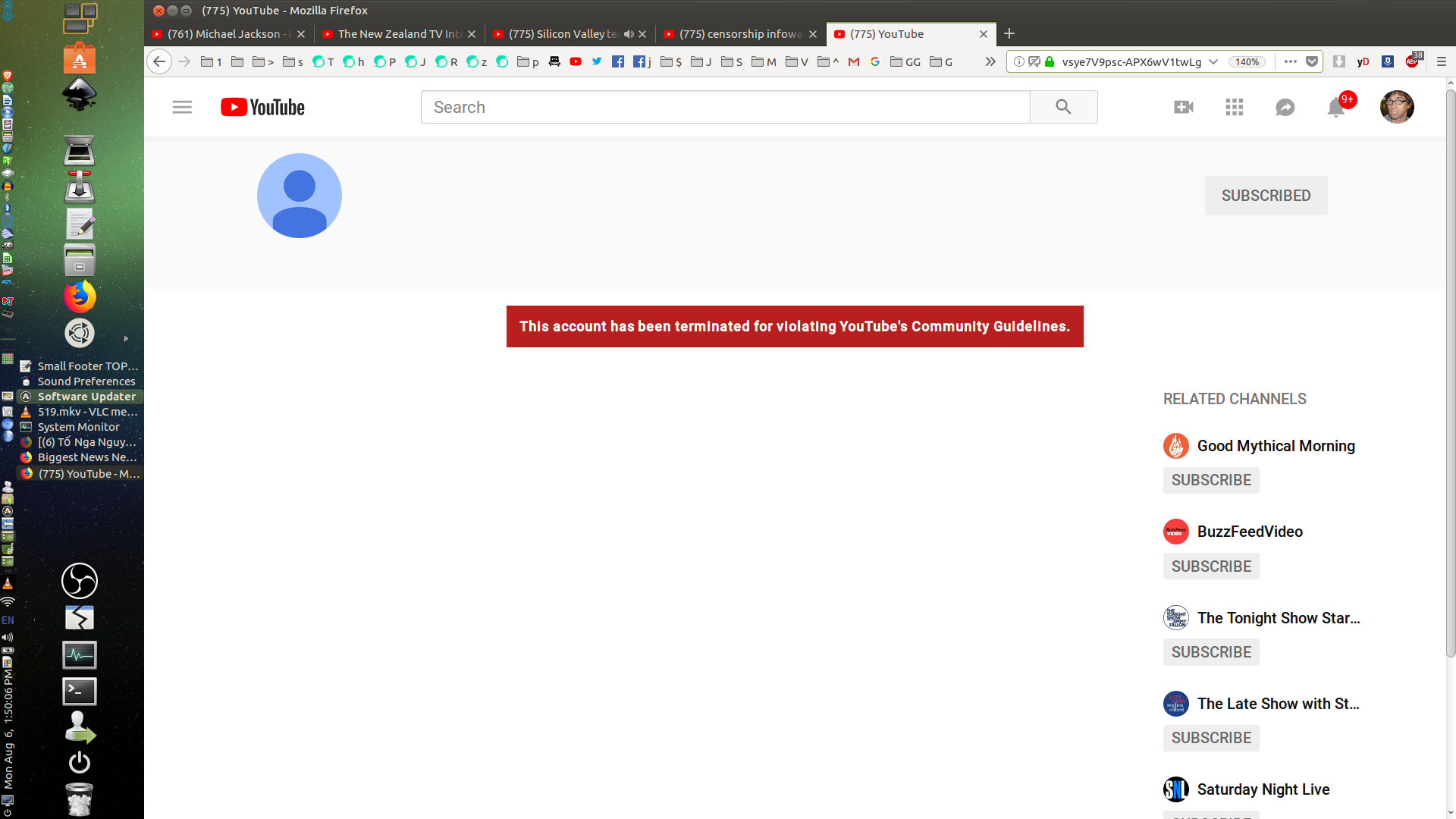Click the YouTube home logo

point(262,107)
